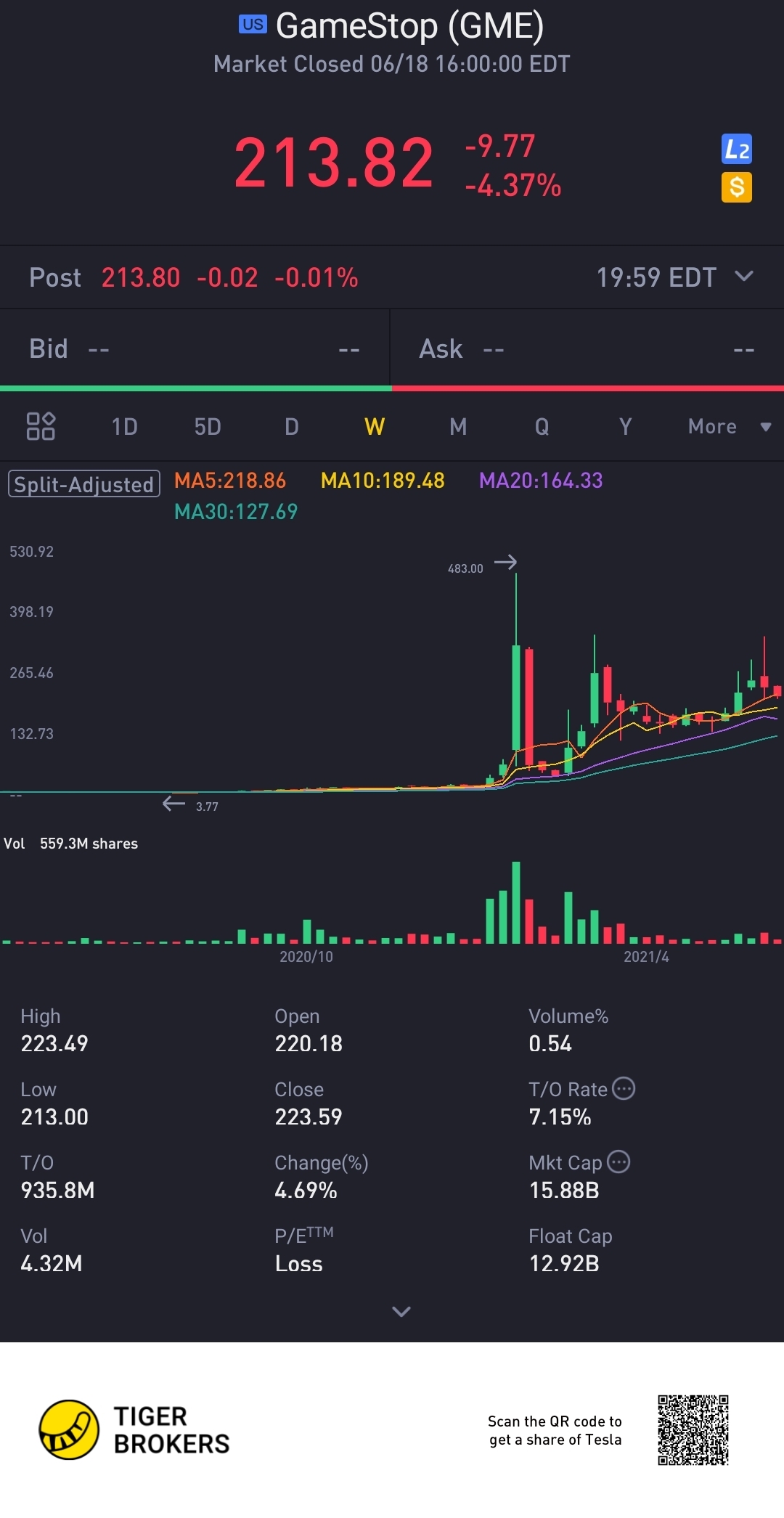Tap the Vol 559.3M shares label

71,844
